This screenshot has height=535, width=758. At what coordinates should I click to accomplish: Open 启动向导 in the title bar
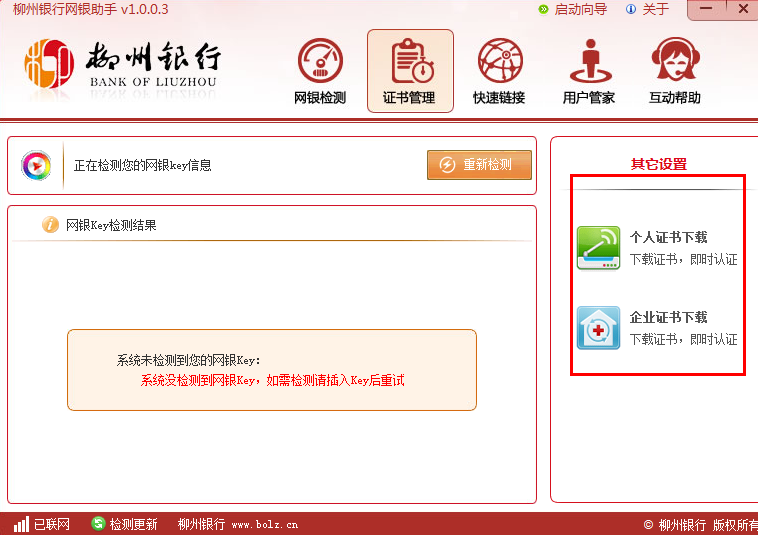(x=581, y=9)
